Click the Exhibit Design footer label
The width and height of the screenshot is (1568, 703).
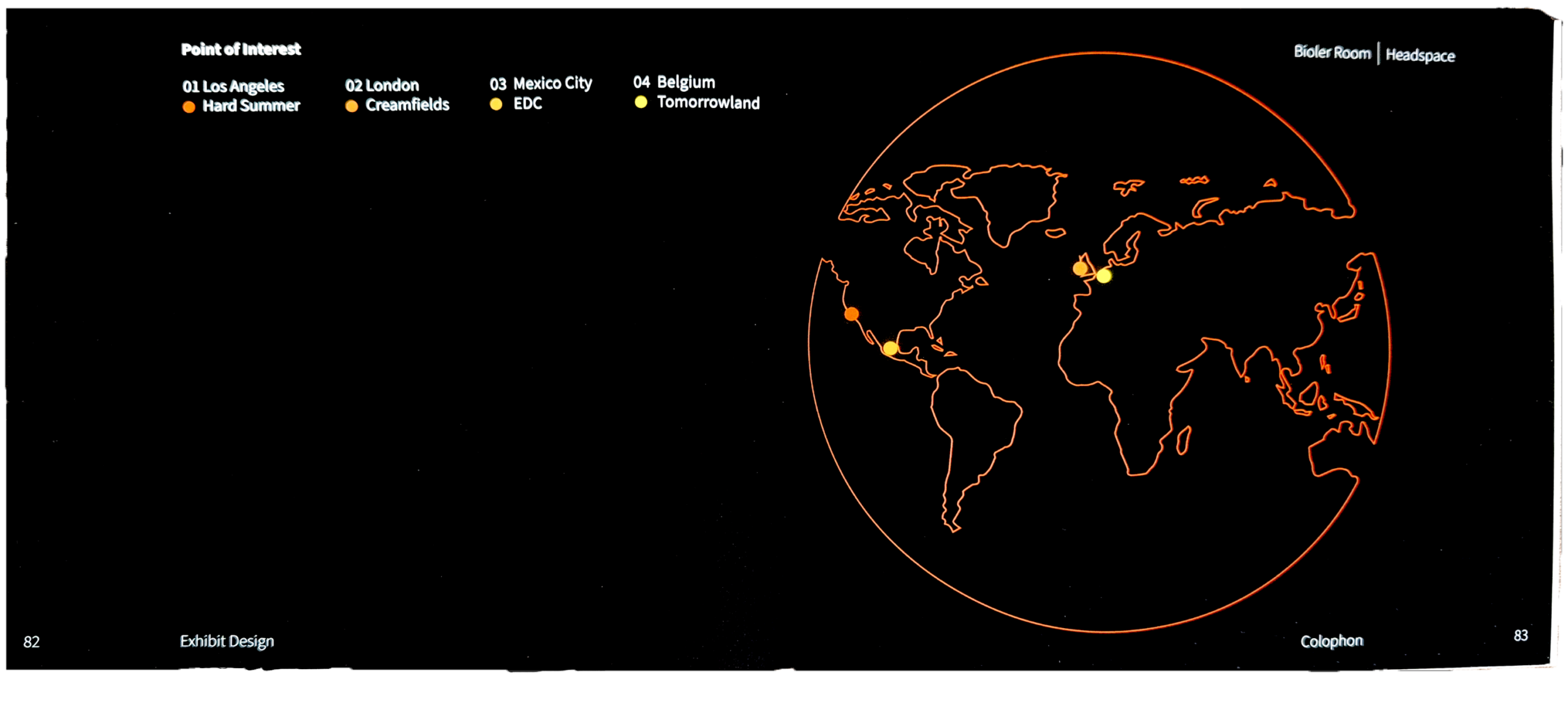click(x=227, y=641)
